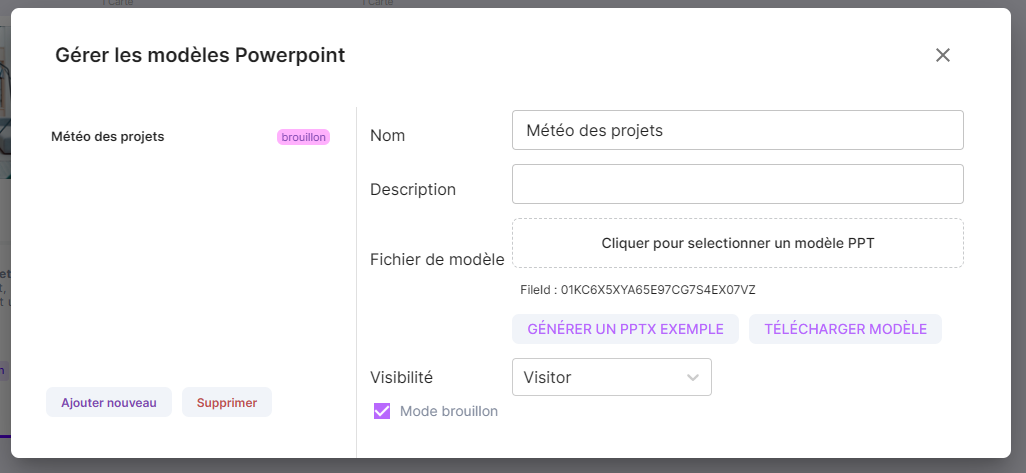Focus the Nom text field
Image resolution: width=1026 pixels, height=473 pixels.
(737, 130)
